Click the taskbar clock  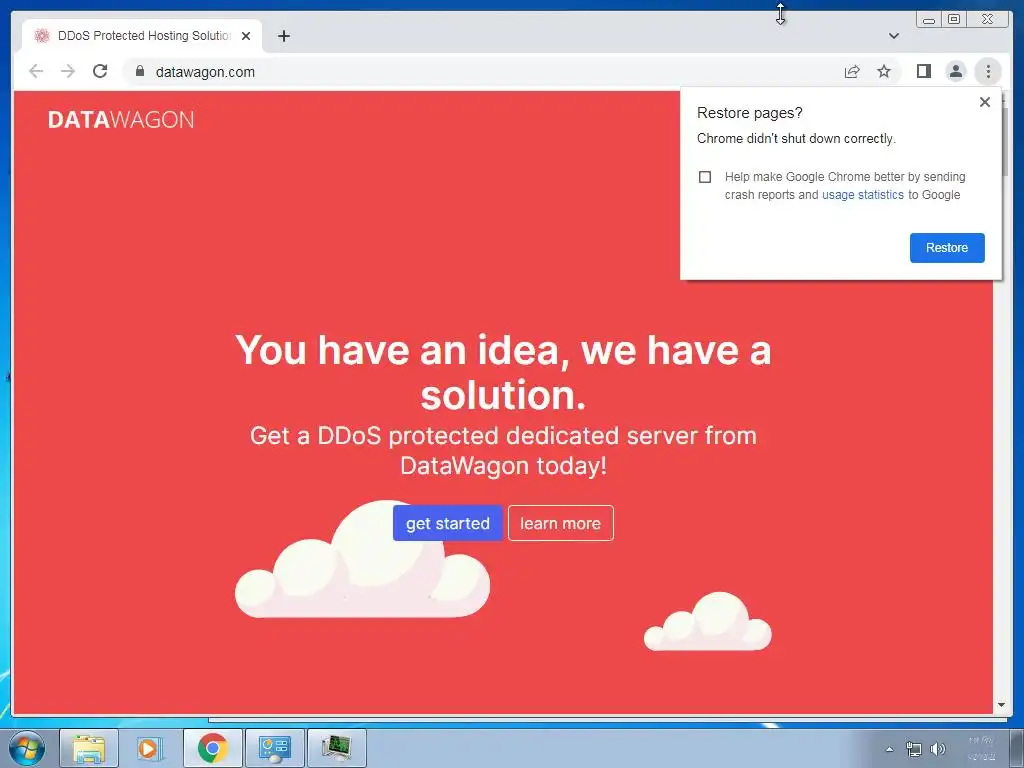981,748
